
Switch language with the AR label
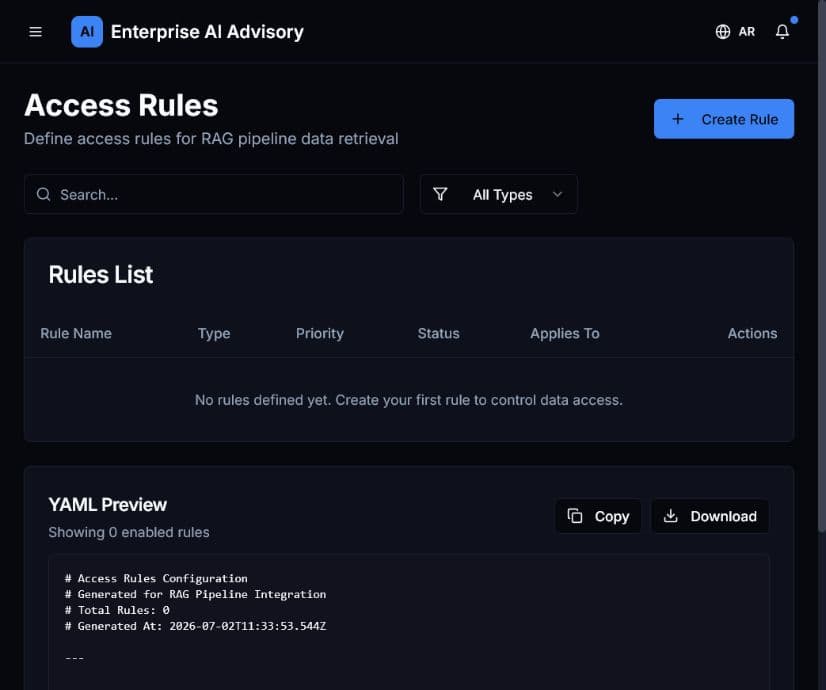click(746, 32)
